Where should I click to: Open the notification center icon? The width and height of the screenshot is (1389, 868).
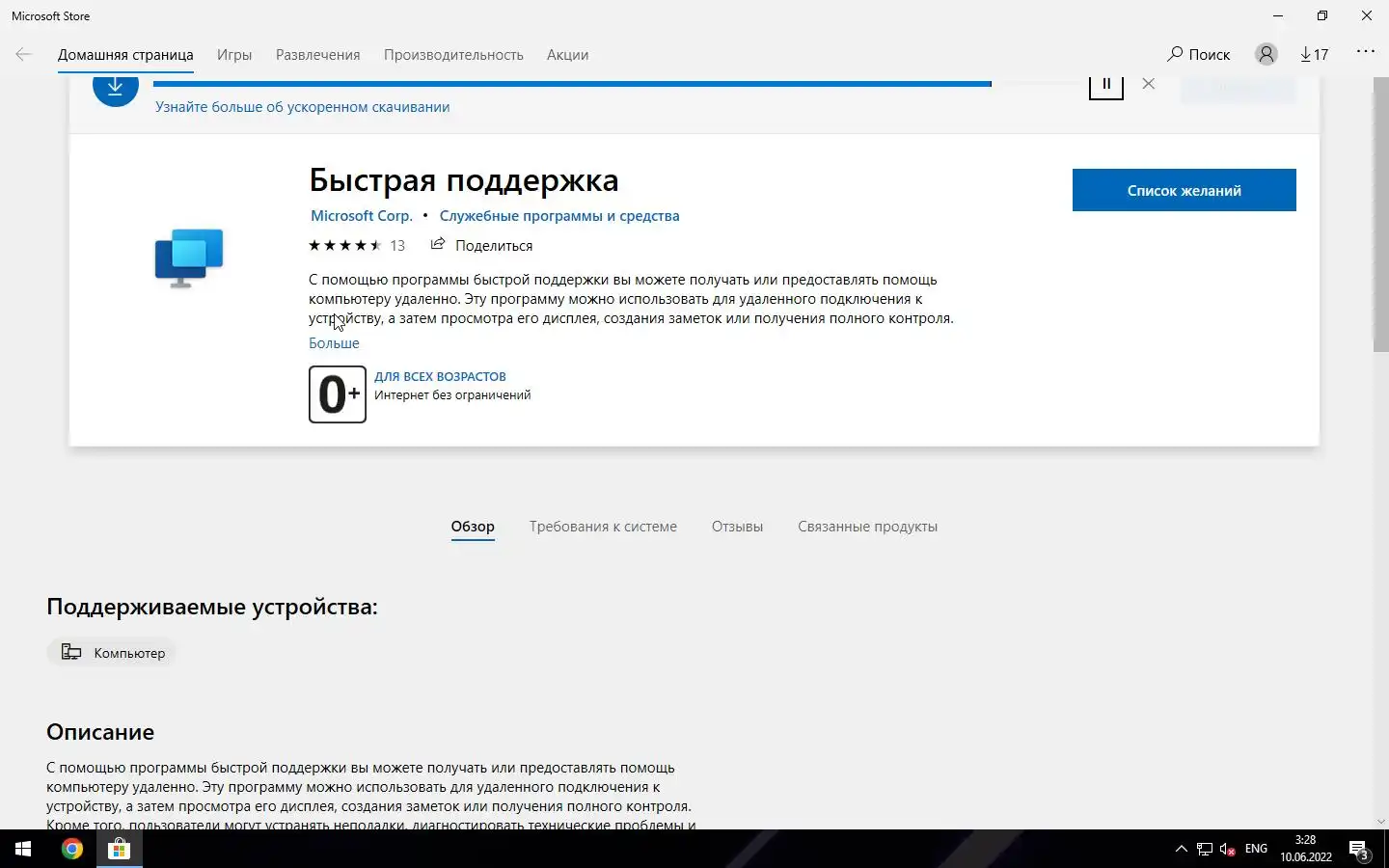coord(1359,850)
